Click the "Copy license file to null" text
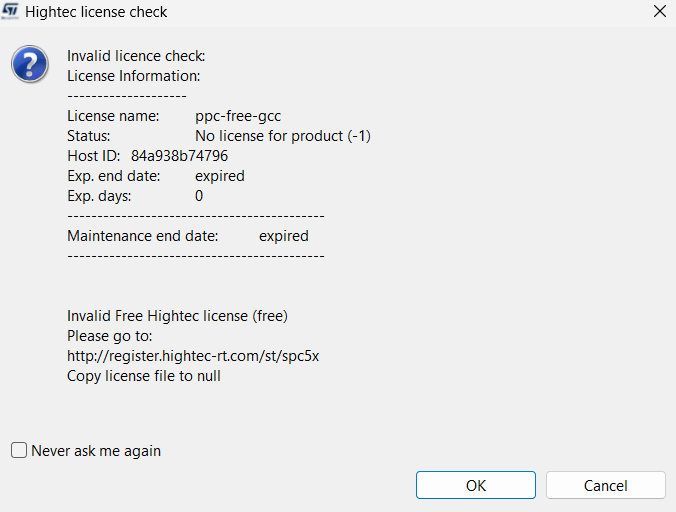Viewport: 676px width, 512px height. (144, 376)
